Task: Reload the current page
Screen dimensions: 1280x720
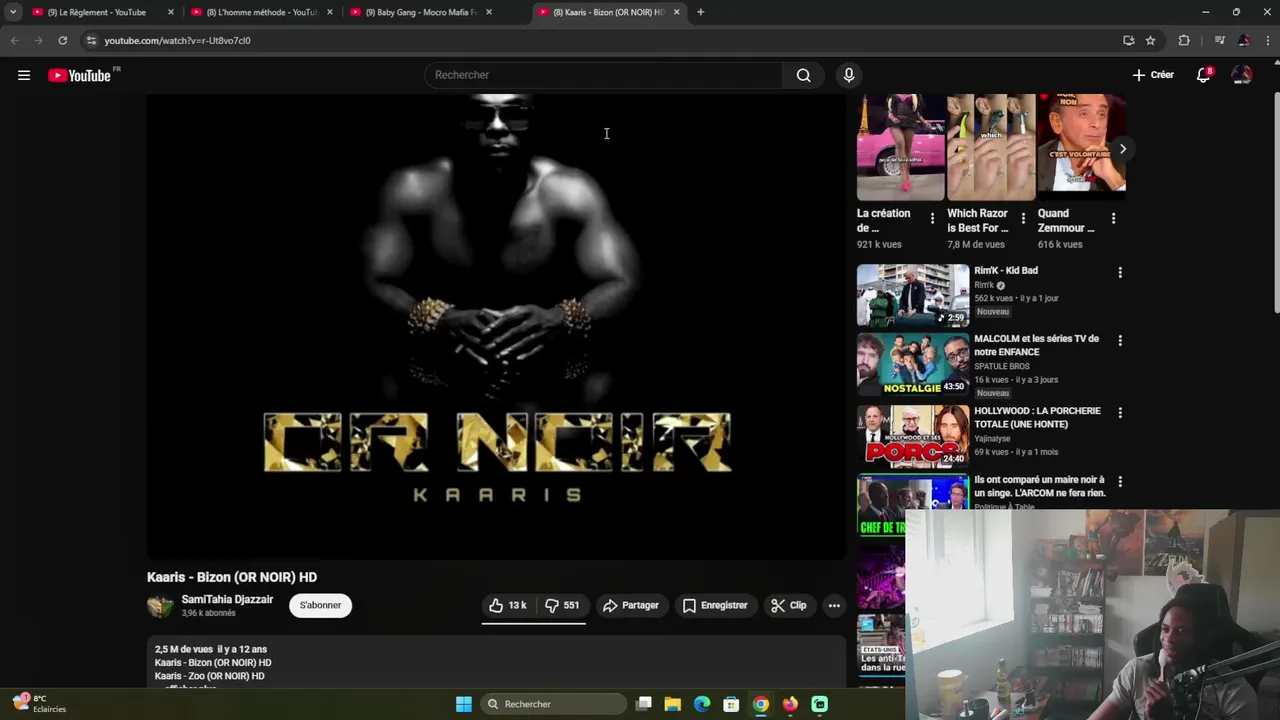Action: click(62, 40)
